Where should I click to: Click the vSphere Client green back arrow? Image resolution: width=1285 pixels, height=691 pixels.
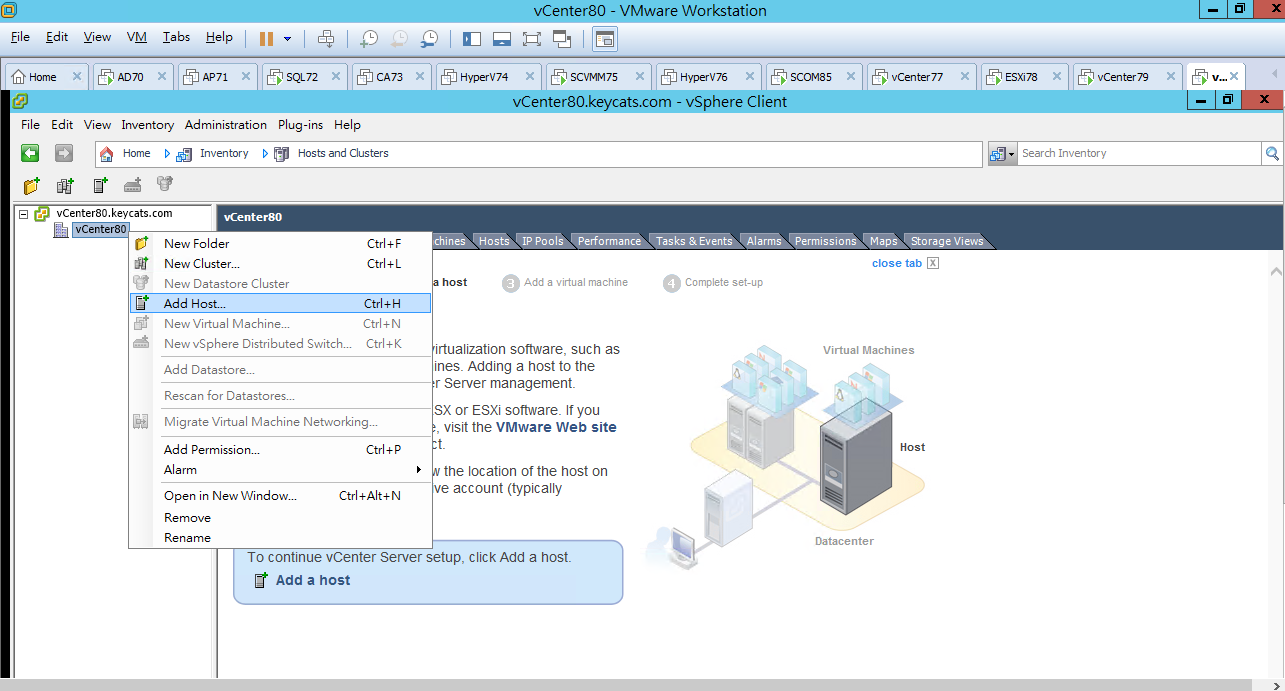click(x=31, y=153)
